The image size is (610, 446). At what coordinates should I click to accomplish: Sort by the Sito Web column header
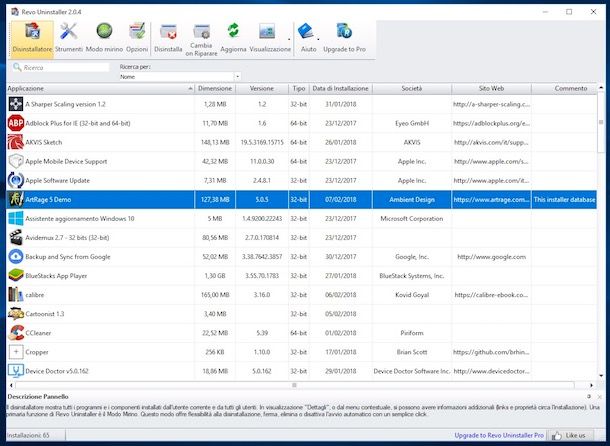click(x=491, y=89)
